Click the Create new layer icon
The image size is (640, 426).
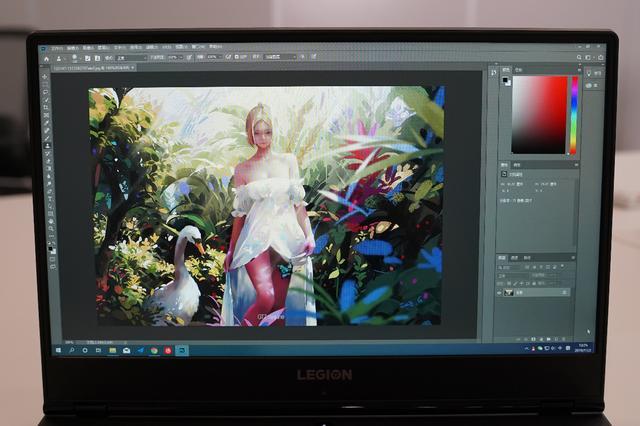[556, 339]
